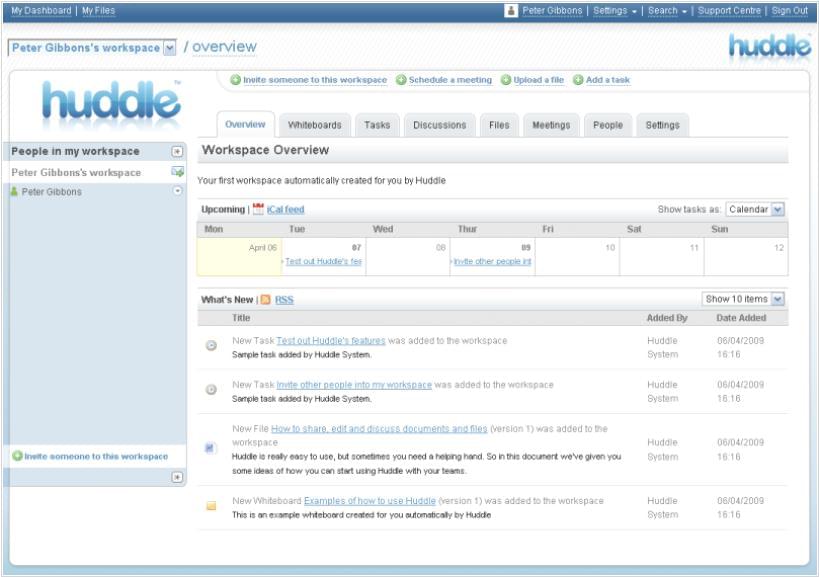Switch to the People tab
This screenshot has height=577, width=819.
[x=607, y=125]
